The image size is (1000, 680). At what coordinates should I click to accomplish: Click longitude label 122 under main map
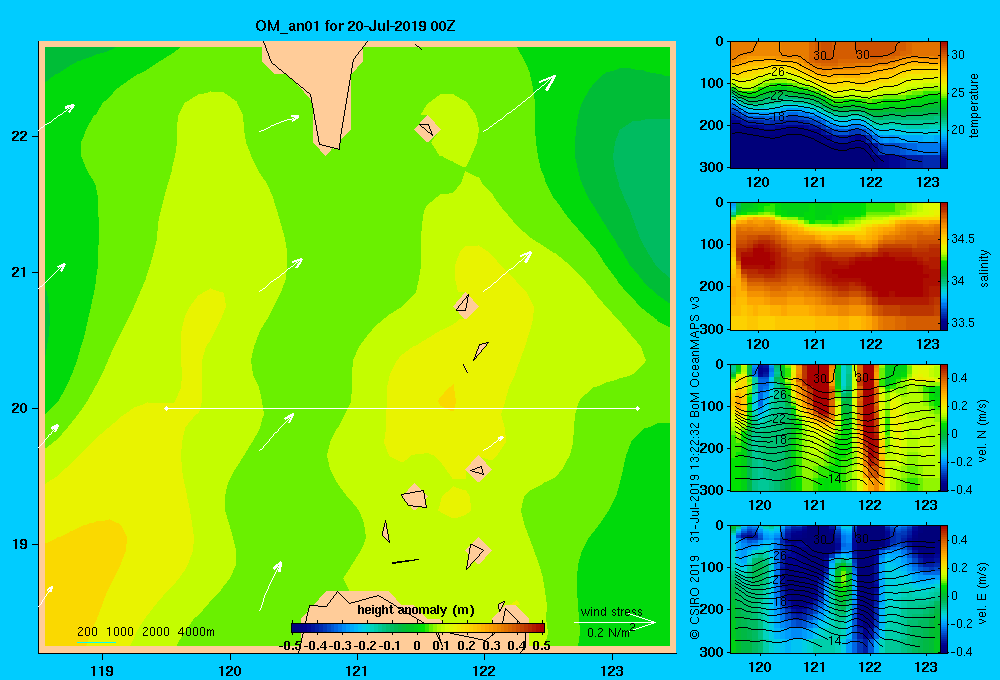[x=484, y=670]
